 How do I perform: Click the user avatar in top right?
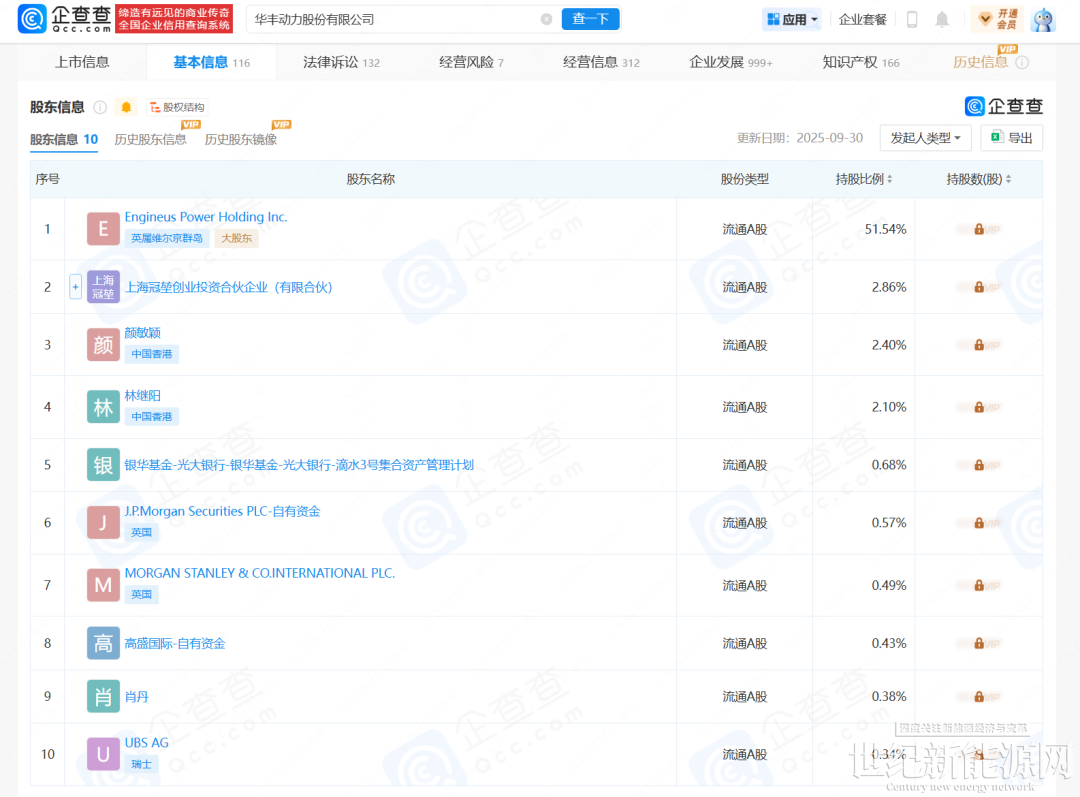(1043, 19)
